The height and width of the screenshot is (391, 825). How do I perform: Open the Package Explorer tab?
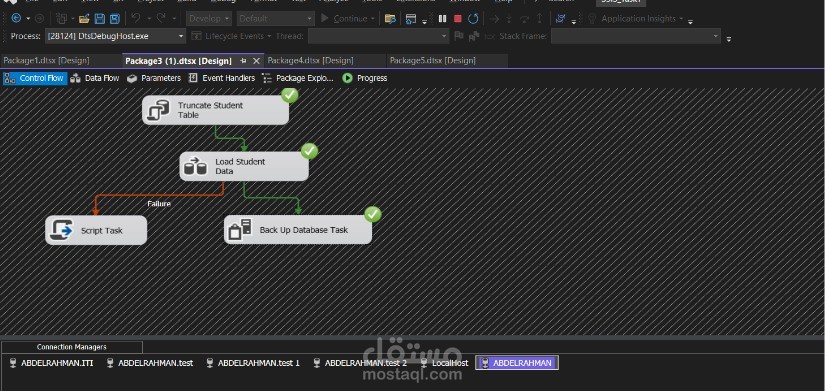[298, 78]
